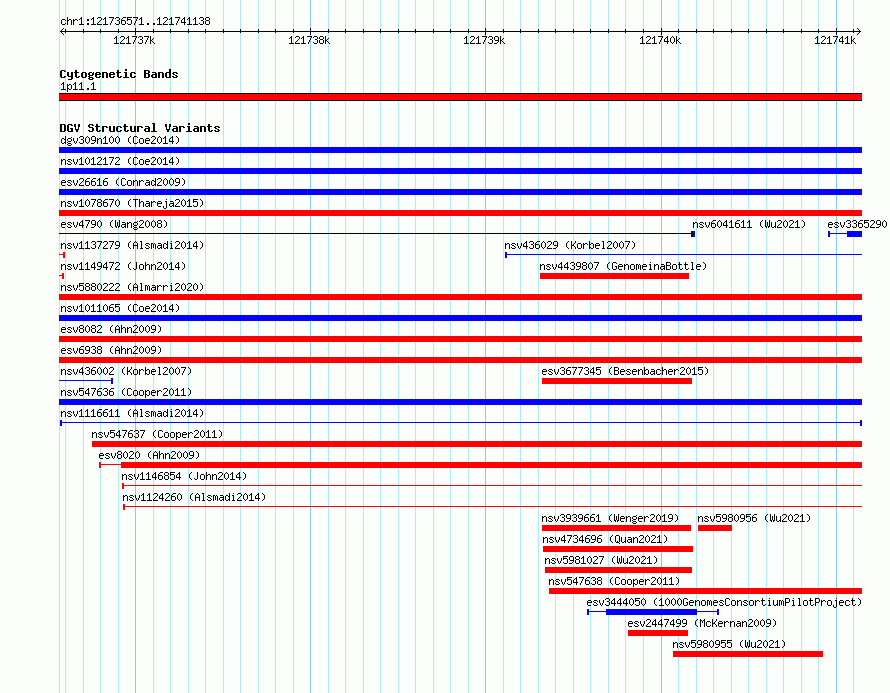Click the 1p11.1 band label
Image resolution: width=890 pixels, height=693 pixels.
pyautogui.click(x=78, y=86)
